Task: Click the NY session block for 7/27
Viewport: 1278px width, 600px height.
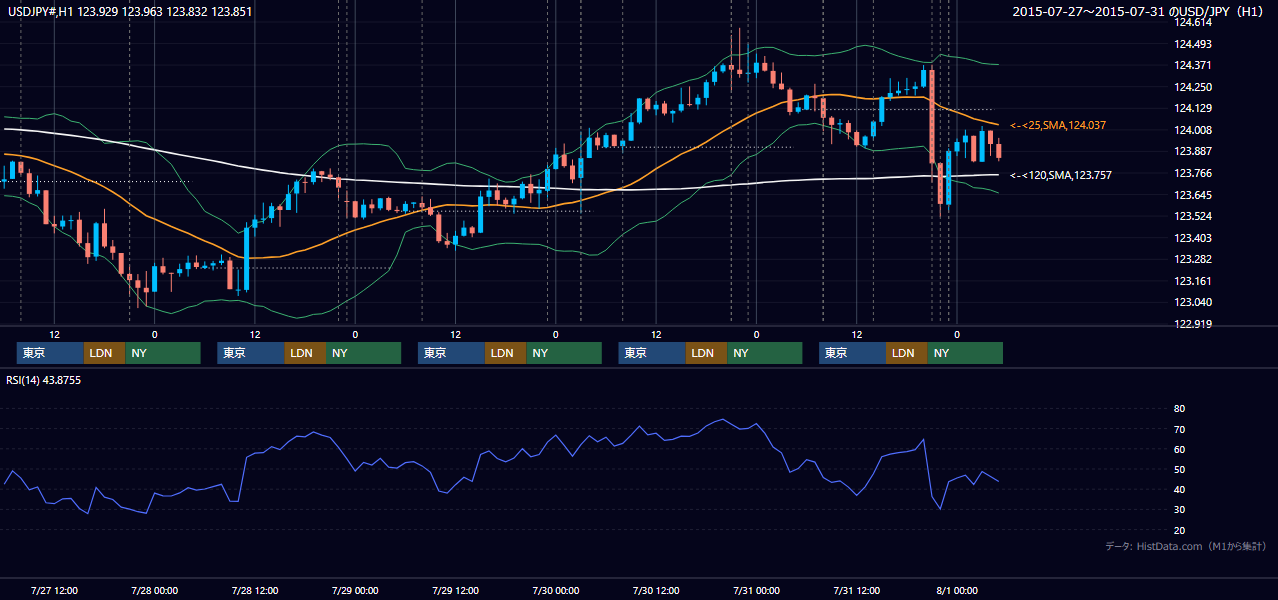Action: point(163,353)
